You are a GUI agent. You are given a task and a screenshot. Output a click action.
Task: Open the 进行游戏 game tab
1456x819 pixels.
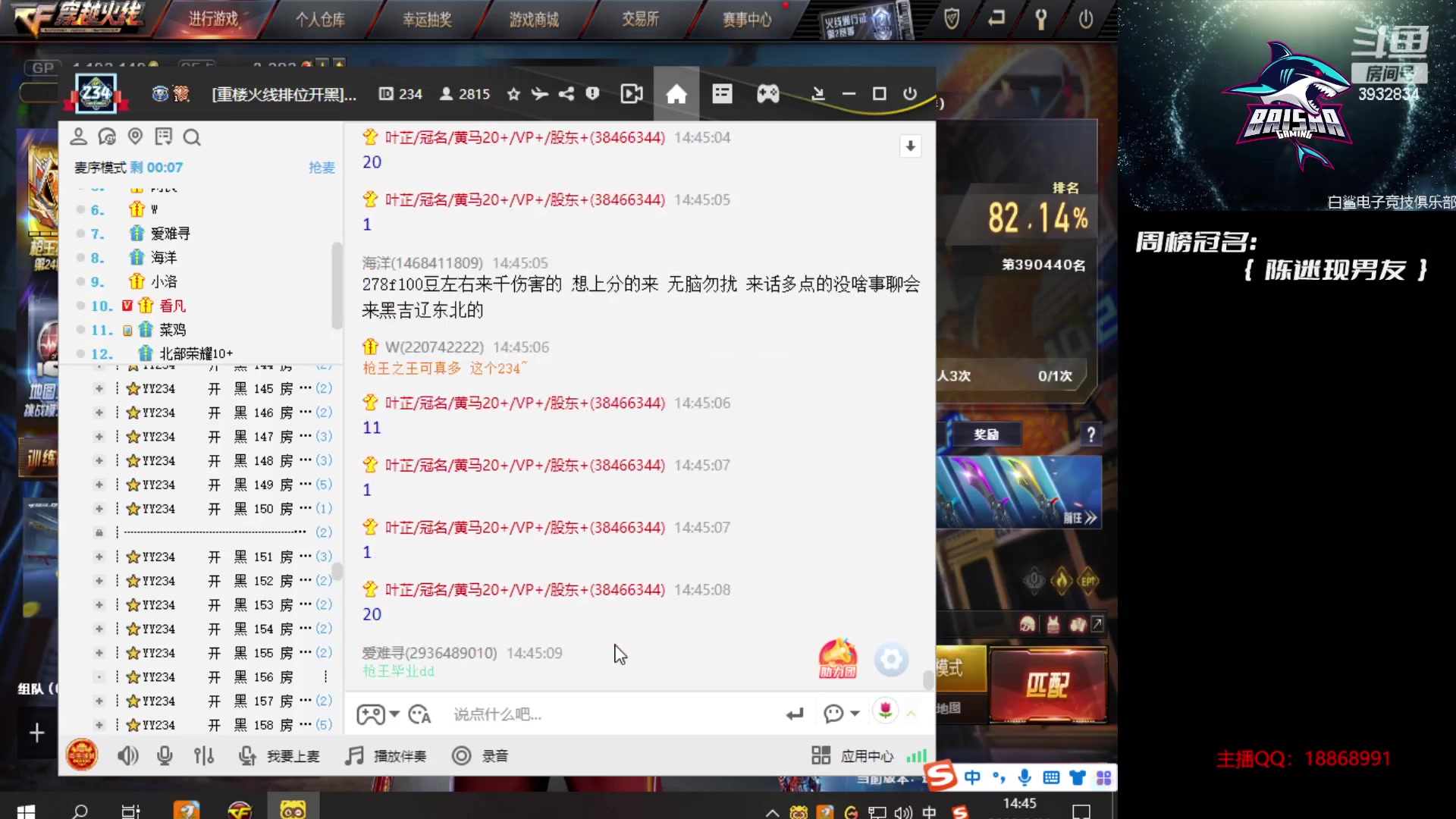click(214, 19)
